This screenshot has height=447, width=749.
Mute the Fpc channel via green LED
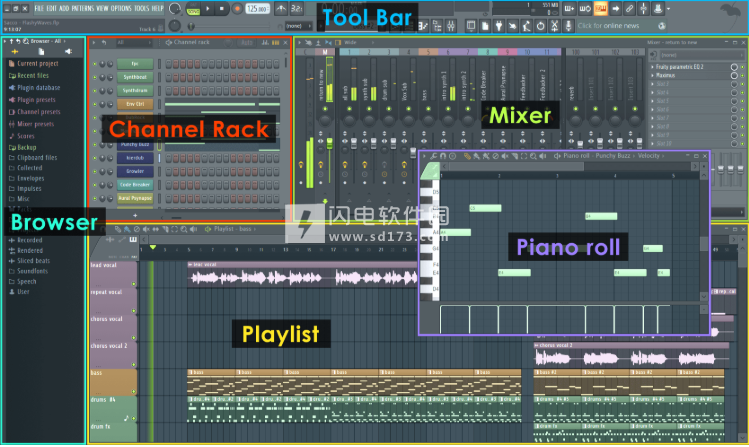pyautogui.click(x=95, y=64)
